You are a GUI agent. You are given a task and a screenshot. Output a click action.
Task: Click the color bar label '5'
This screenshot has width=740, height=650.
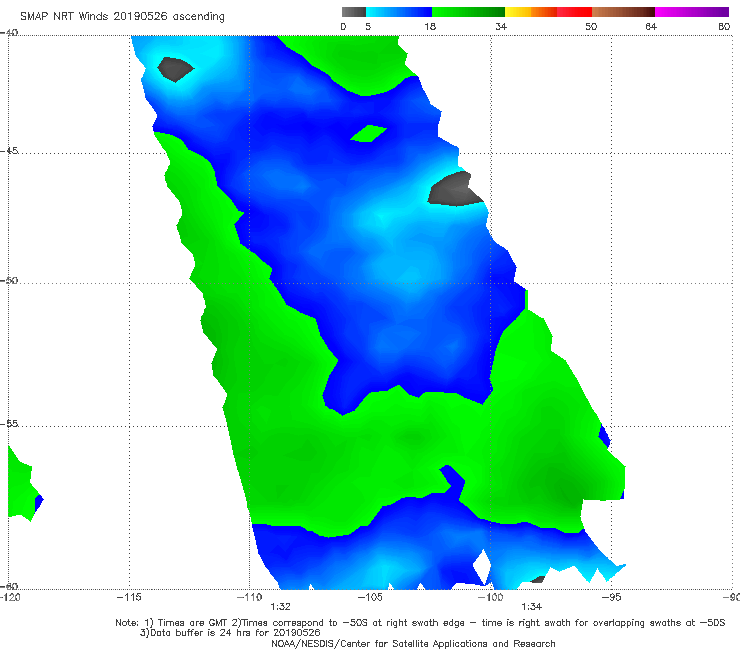pyautogui.click(x=368, y=27)
